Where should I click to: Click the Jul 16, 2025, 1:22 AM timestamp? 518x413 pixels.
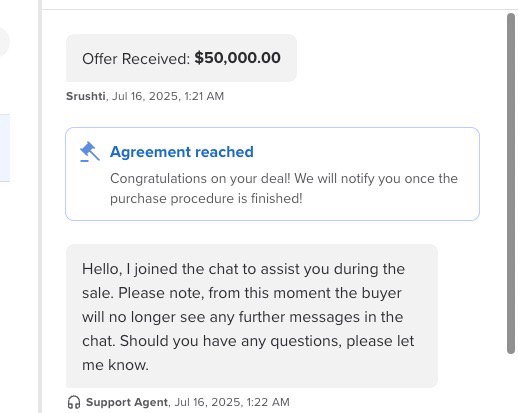click(232, 402)
